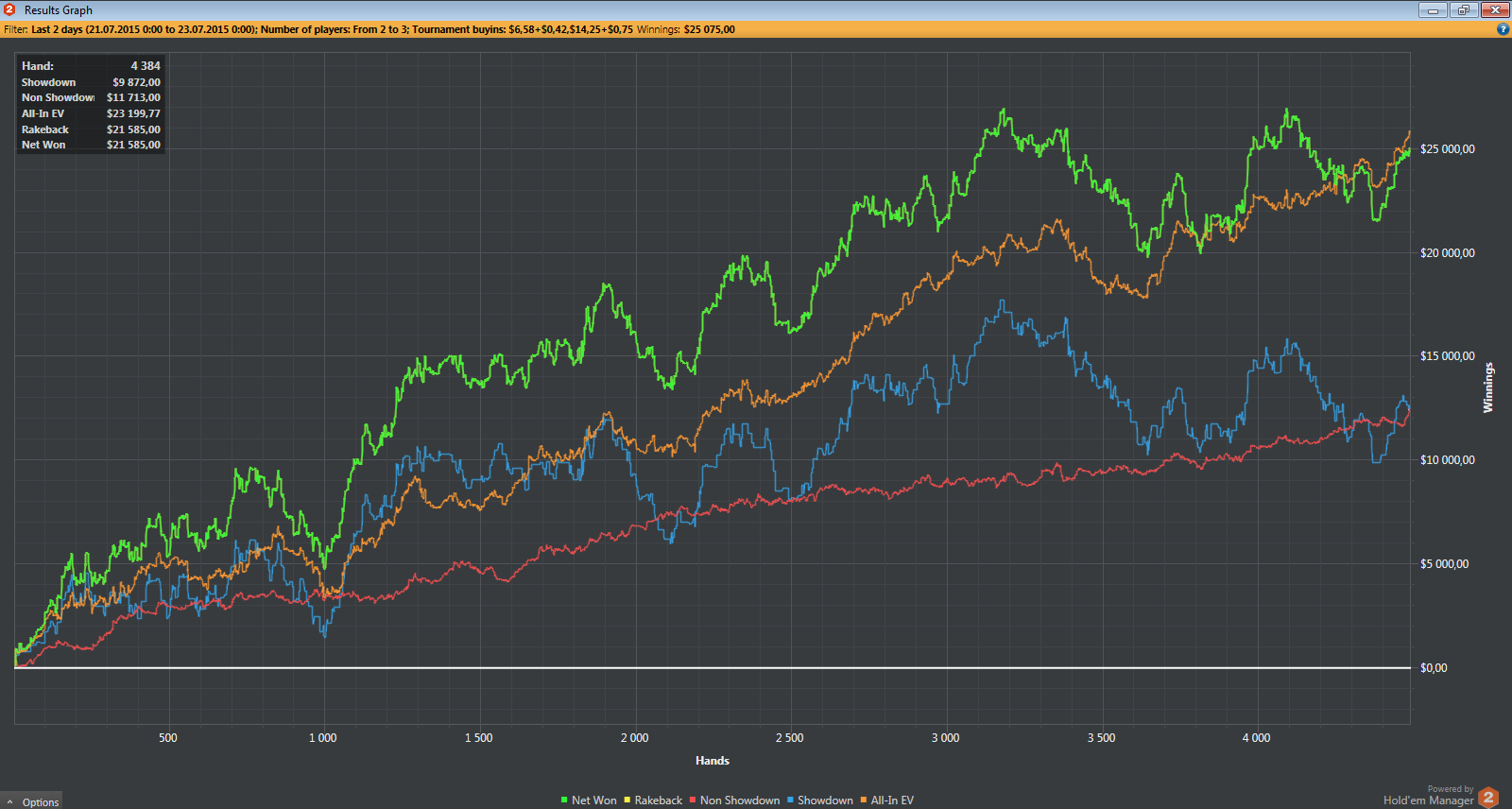Minimize the Results Graph window

[x=1433, y=9]
